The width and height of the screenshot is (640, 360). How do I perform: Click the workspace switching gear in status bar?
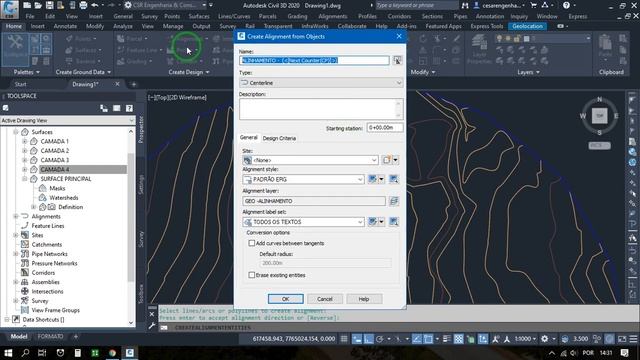544,339
